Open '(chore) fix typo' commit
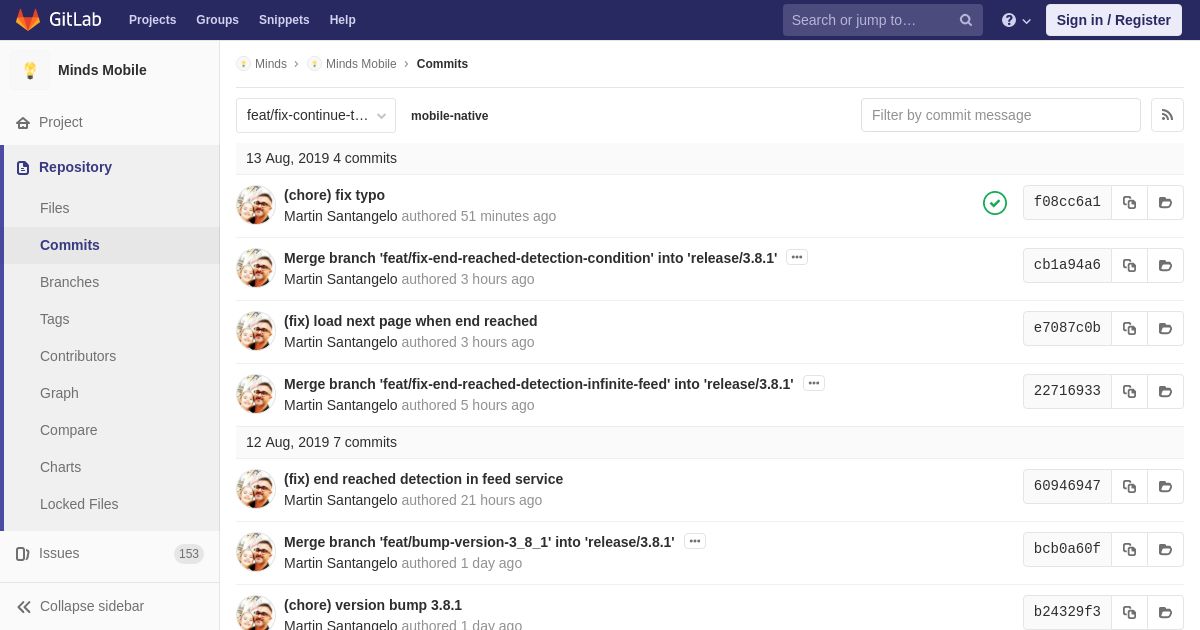The width and height of the screenshot is (1200, 630). (x=334, y=195)
